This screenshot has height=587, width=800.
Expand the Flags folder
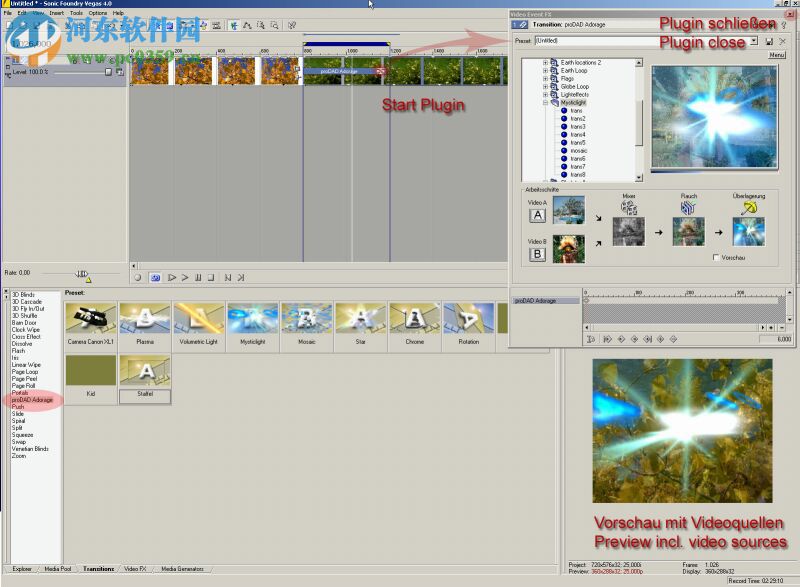click(x=545, y=79)
